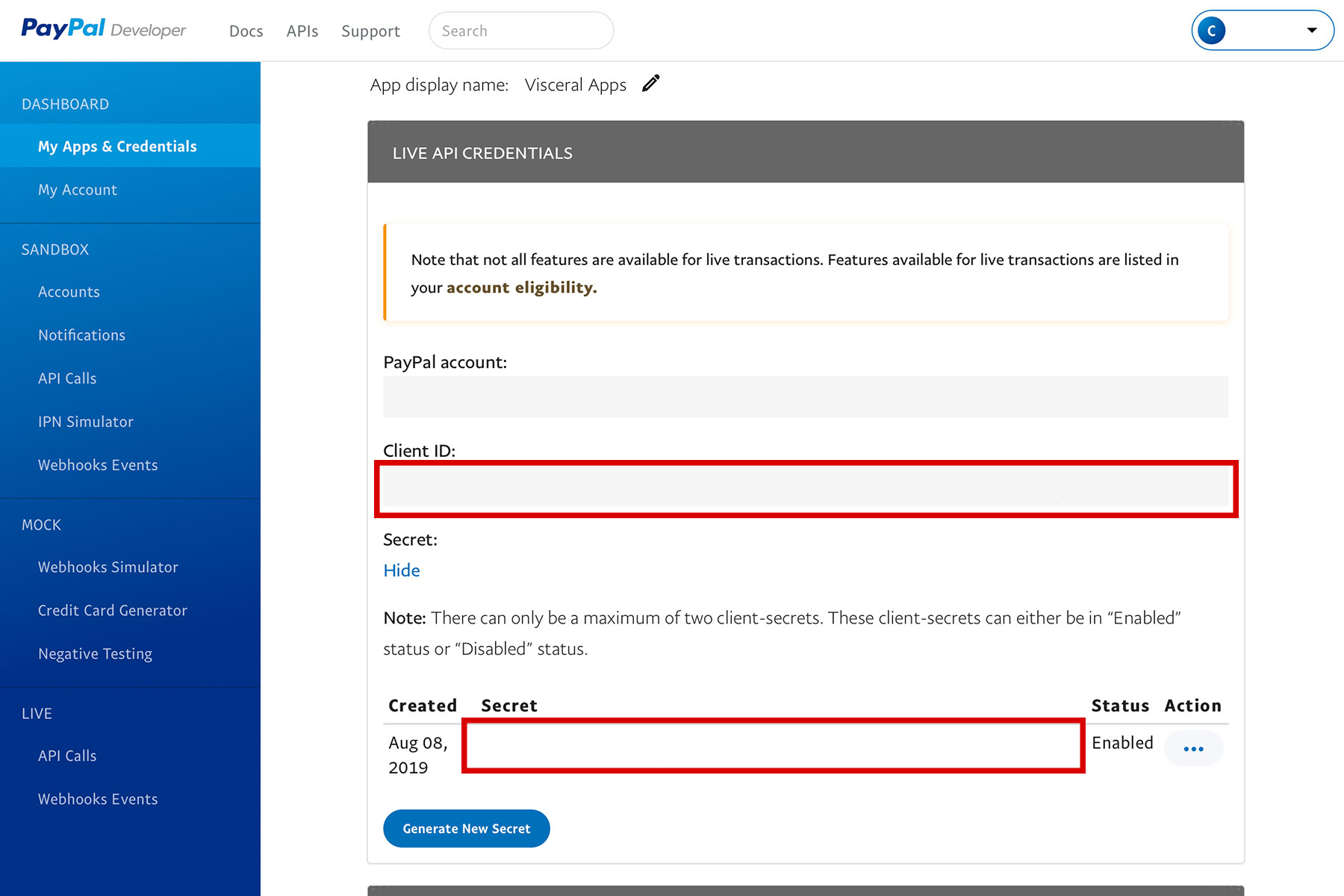1344x896 pixels.
Task: Select My Apps & Credentials
Action: coord(130,146)
